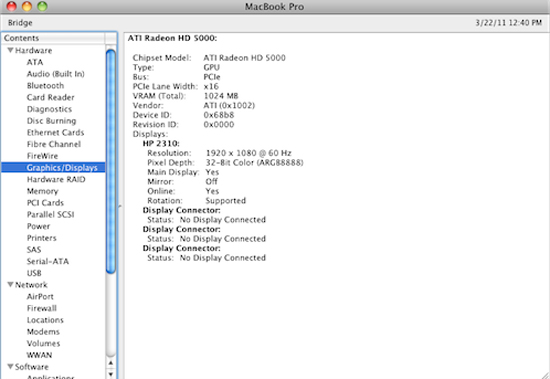Select Printers in the sidebar
The width and height of the screenshot is (550, 379).
(x=41, y=238)
